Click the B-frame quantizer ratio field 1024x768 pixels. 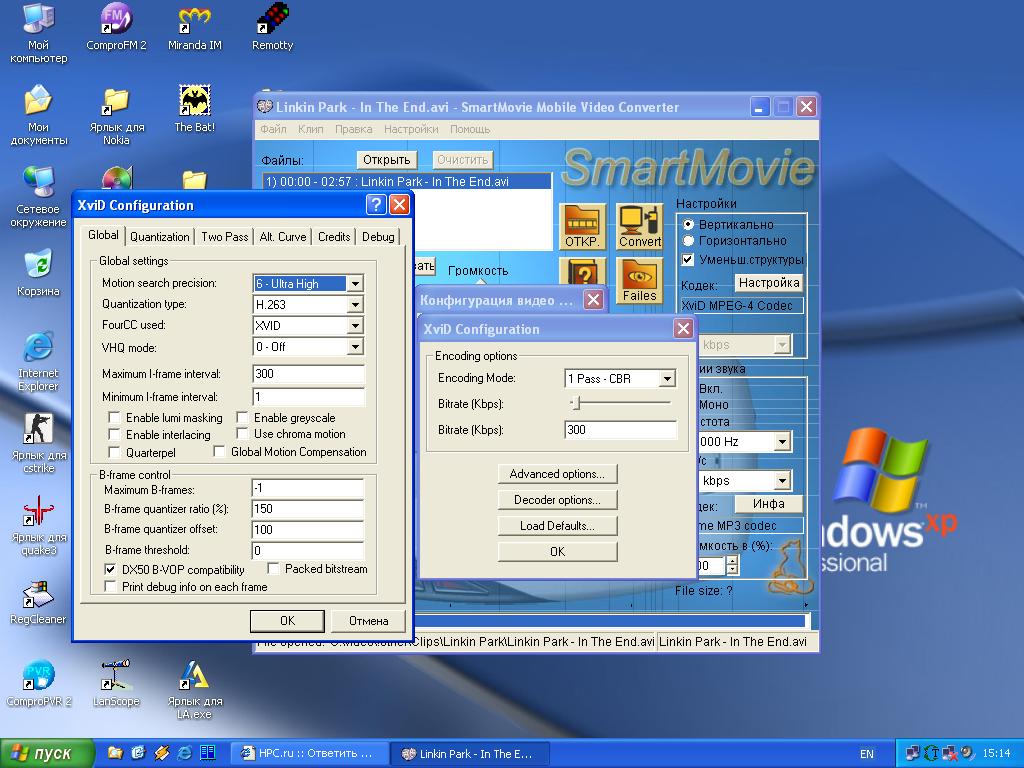tap(307, 509)
